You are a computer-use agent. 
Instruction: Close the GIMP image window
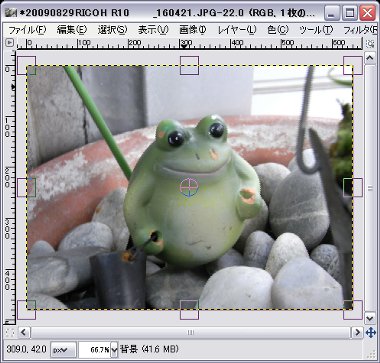coord(367,13)
